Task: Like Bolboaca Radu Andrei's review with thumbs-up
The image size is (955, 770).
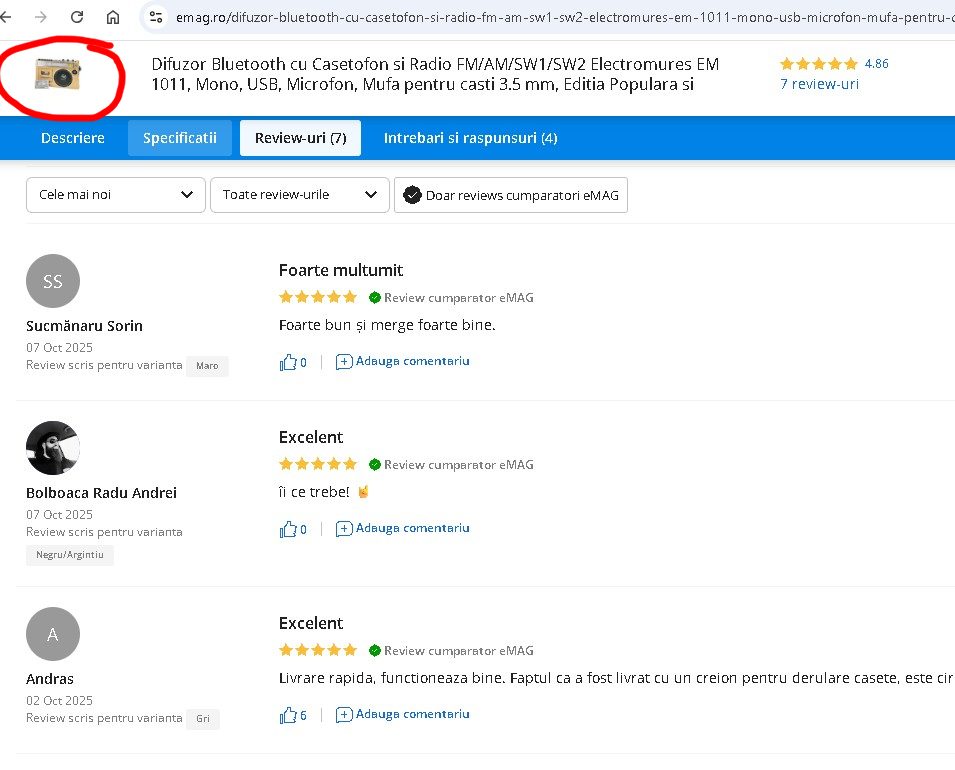Action: [289, 529]
